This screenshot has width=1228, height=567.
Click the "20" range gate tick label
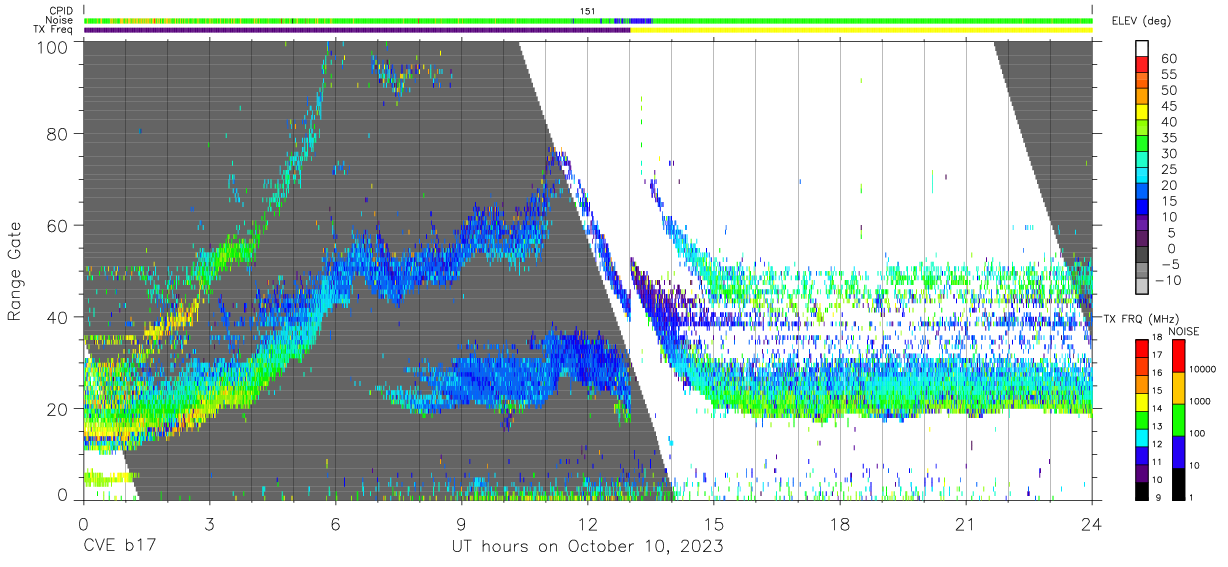pos(59,409)
